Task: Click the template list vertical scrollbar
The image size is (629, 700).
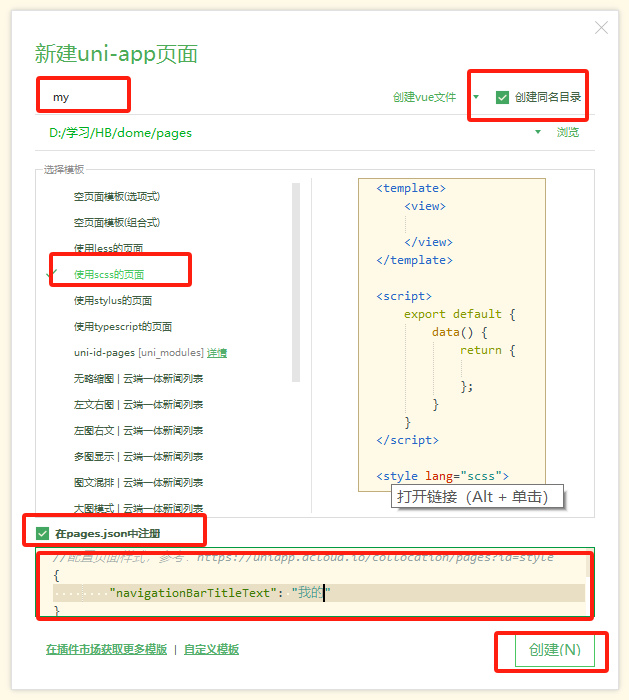Action: 296,282
